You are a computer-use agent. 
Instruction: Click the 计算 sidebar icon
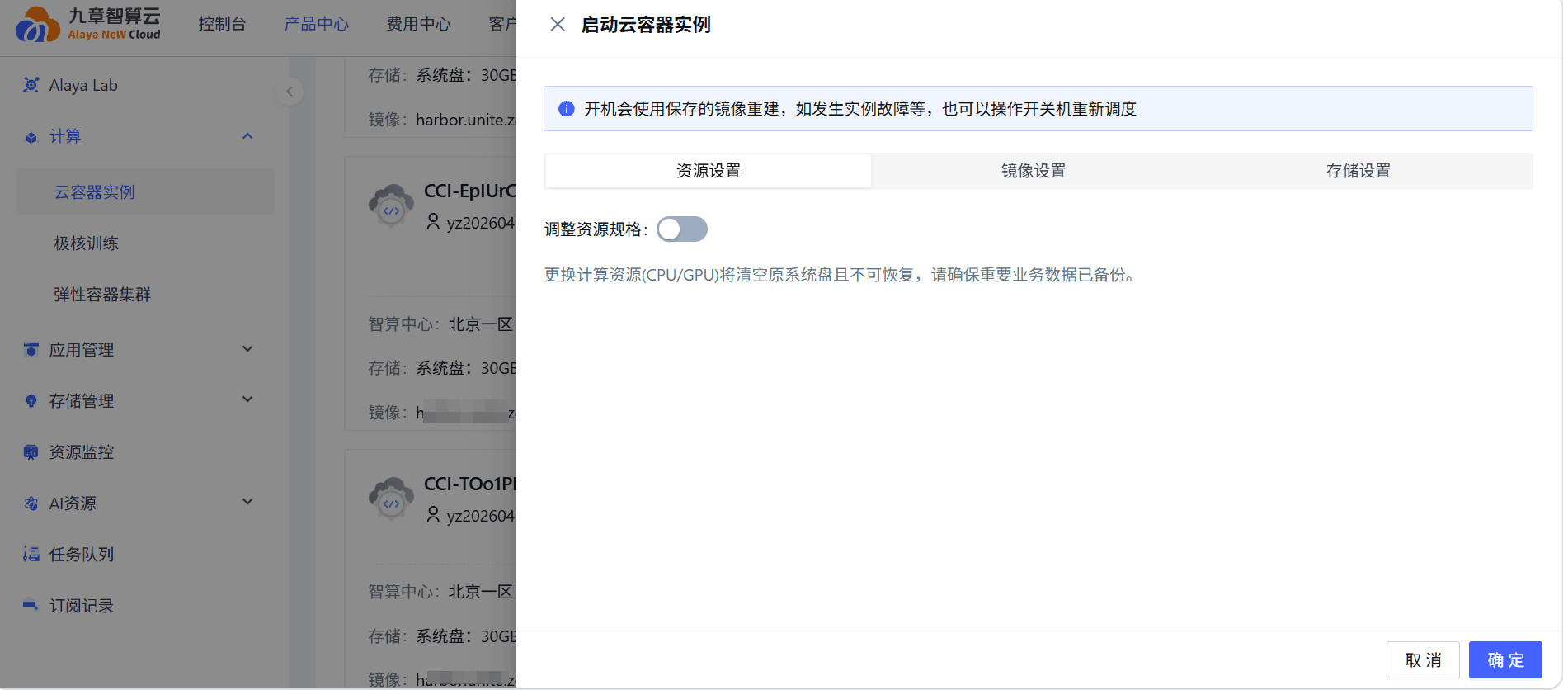[31, 137]
